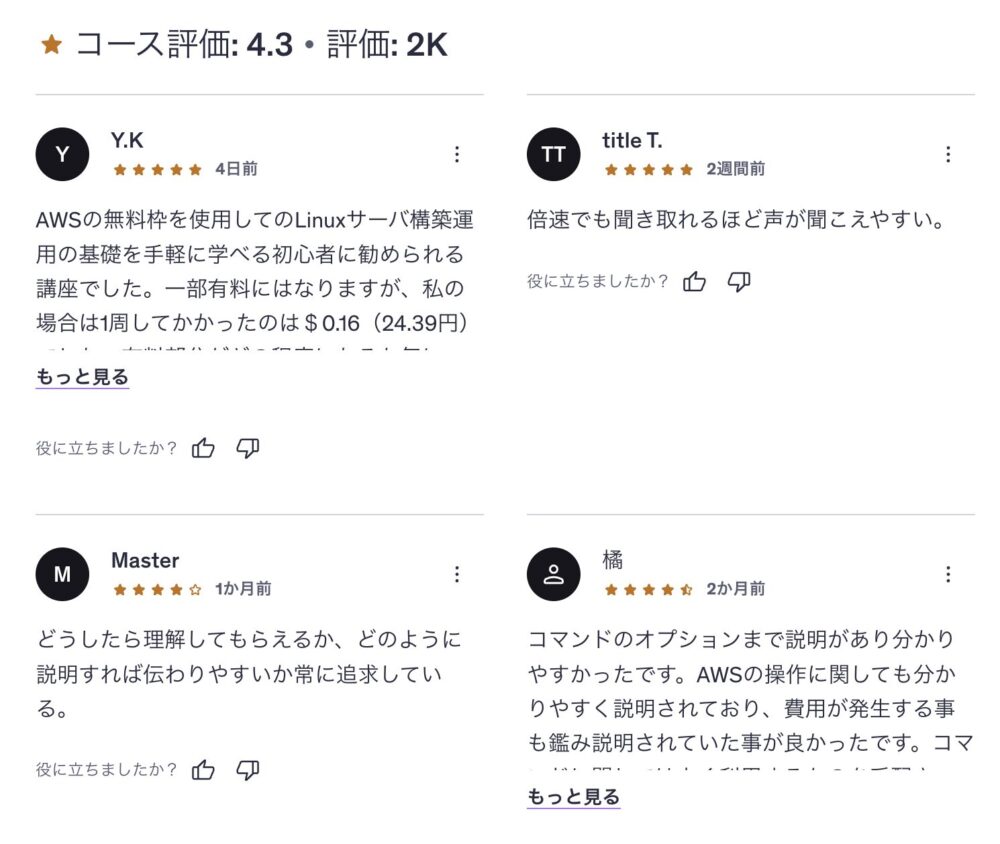Screen dimensions: 1000x844
Task: Click the person avatar icon of 橘
Action: coord(553,574)
